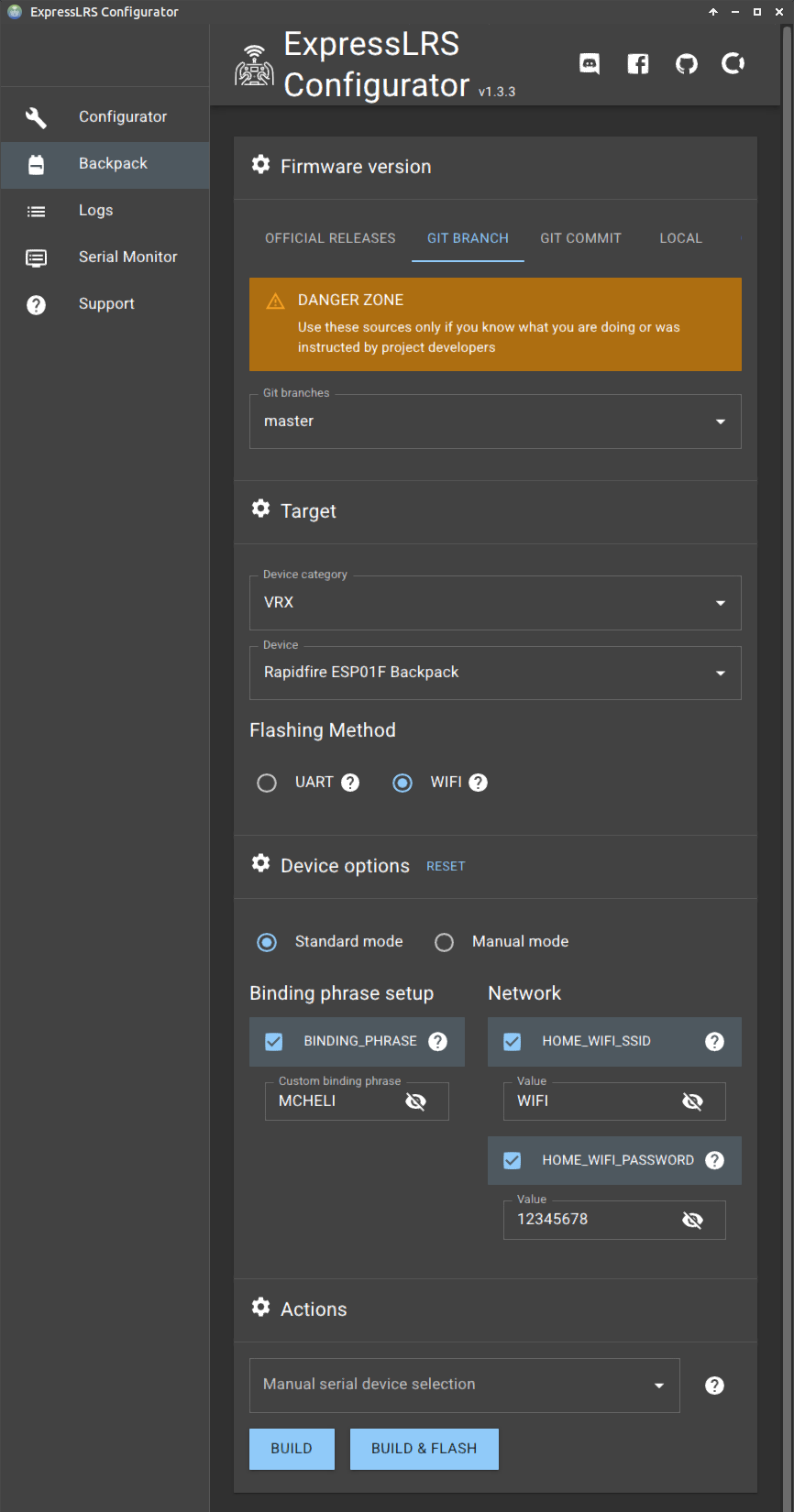Open help for manual serial device selection
This screenshot has width=794, height=1512.
[714, 1386]
